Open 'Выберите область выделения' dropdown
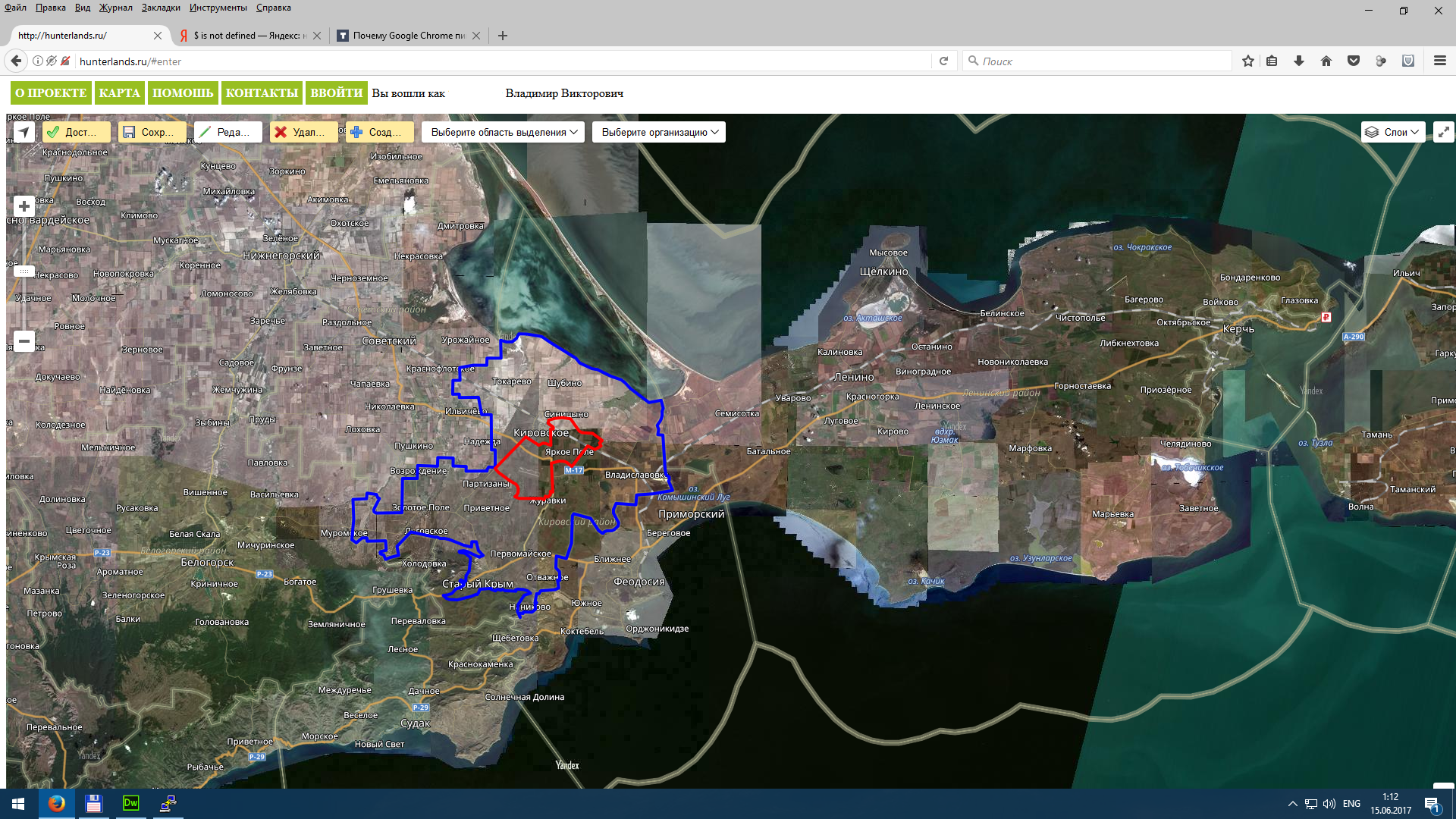Image resolution: width=1456 pixels, height=819 pixels. tap(504, 132)
